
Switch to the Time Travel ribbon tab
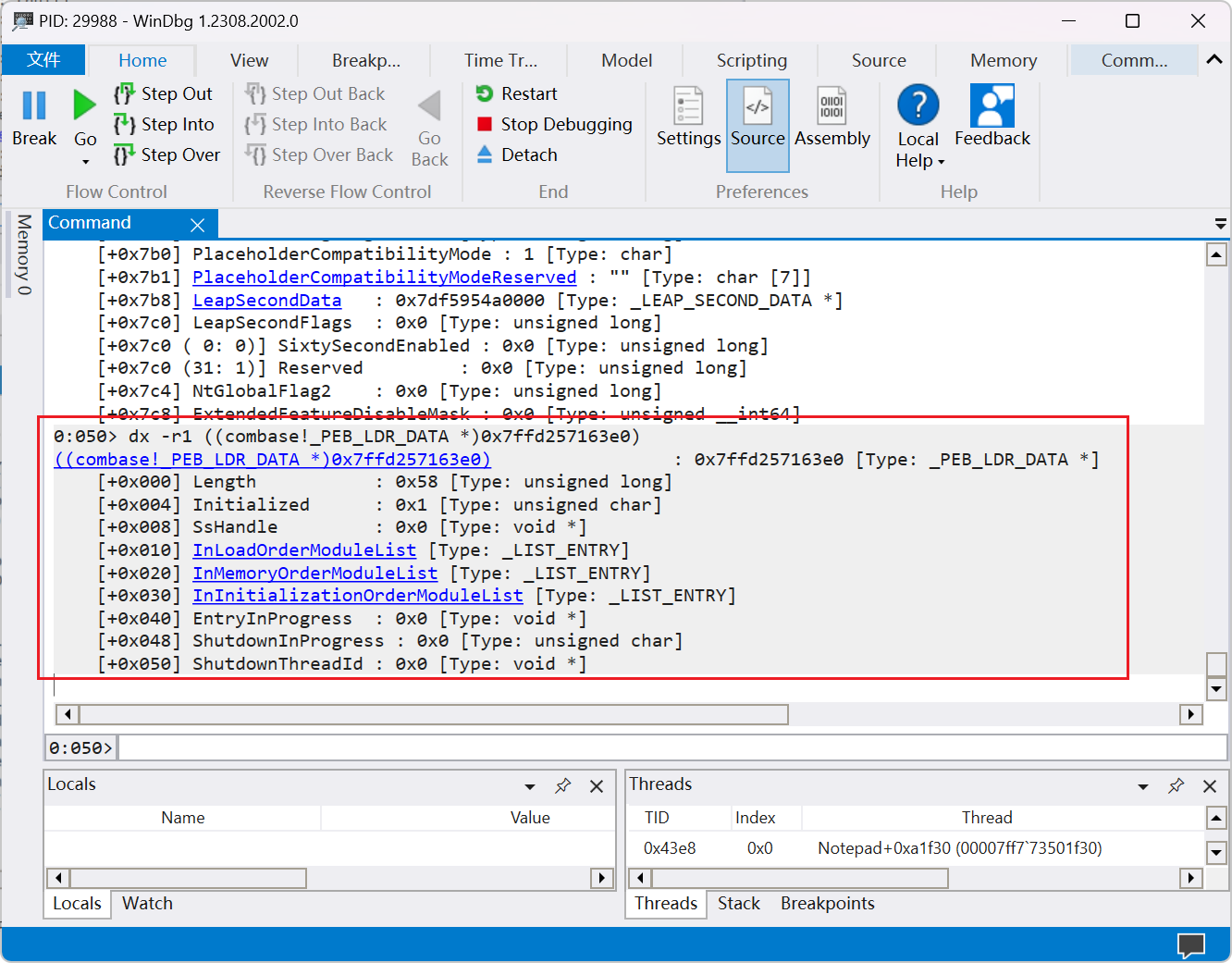pos(500,60)
